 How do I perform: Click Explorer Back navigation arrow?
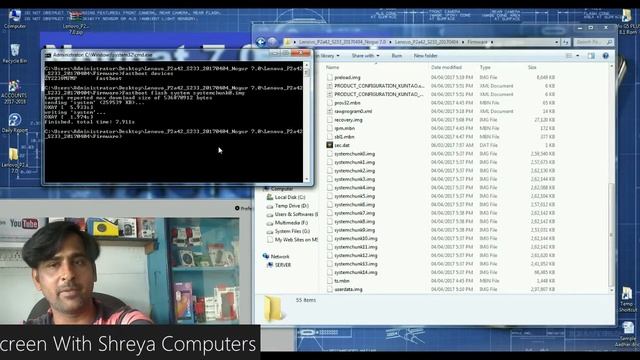(x=260, y=42)
